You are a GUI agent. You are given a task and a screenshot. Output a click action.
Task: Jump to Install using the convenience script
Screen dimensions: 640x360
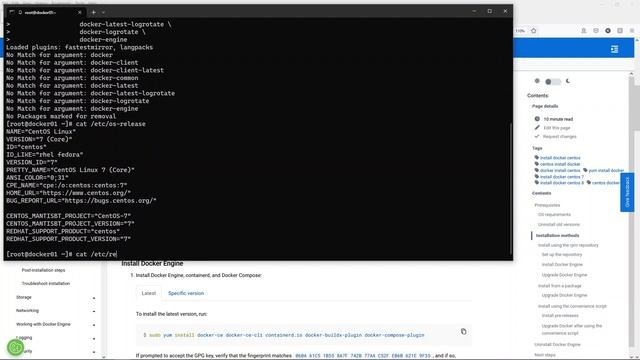[572, 306]
